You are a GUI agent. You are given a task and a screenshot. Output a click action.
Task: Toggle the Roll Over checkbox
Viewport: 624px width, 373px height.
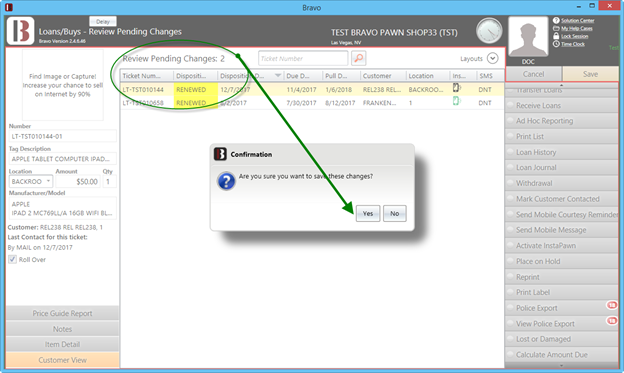(x=12, y=260)
